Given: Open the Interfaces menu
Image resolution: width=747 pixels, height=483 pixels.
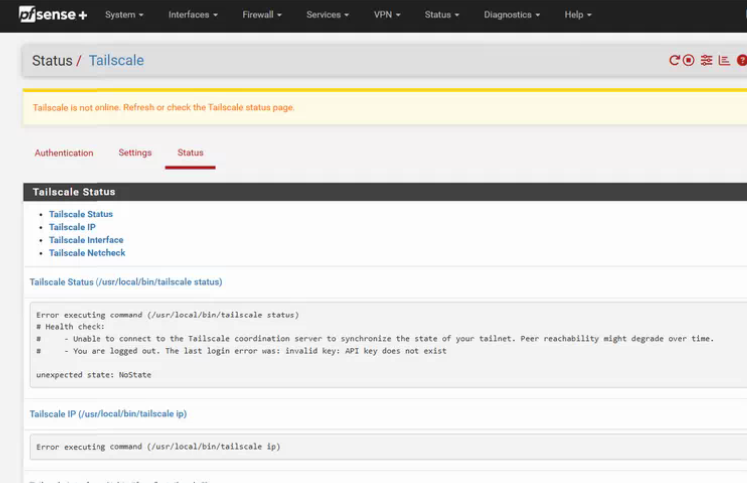Looking at the screenshot, I should 193,15.
